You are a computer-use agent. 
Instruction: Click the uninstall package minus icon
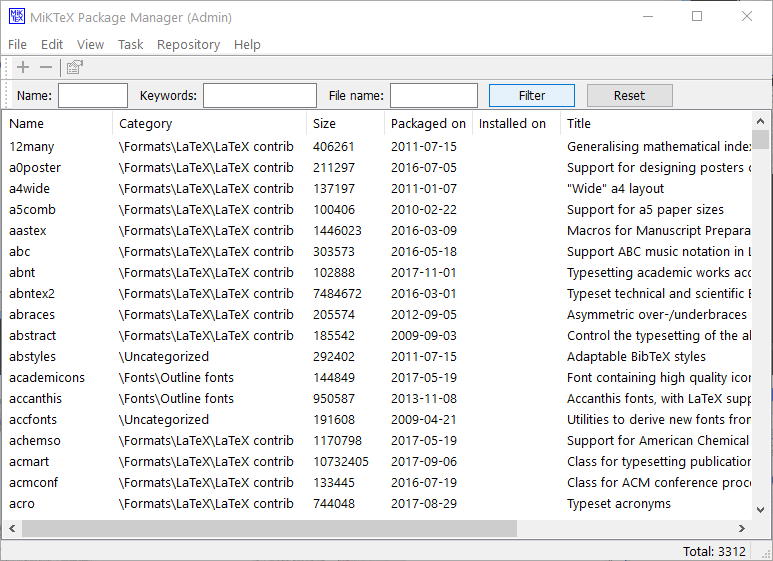click(x=46, y=67)
